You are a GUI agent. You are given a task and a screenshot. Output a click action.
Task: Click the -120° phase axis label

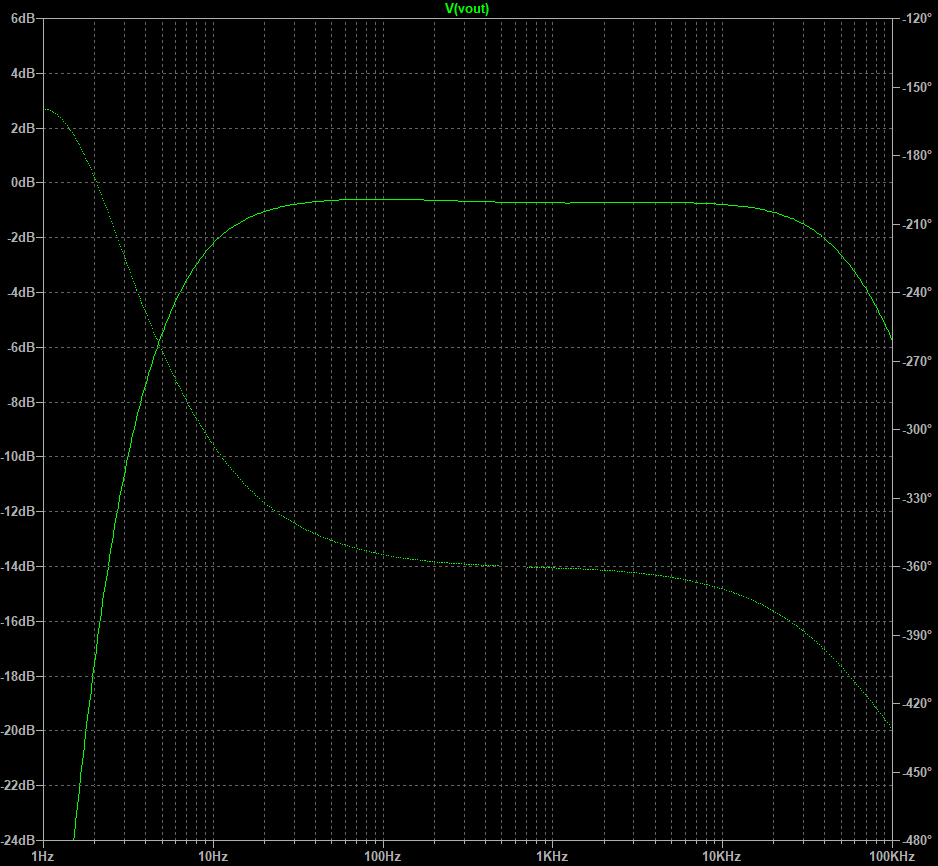[915, 19]
